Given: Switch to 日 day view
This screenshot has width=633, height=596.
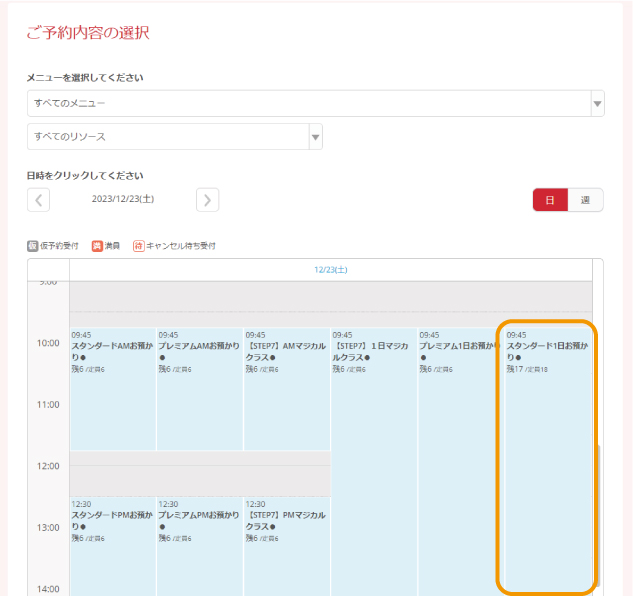Looking at the screenshot, I should pos(550,200).
